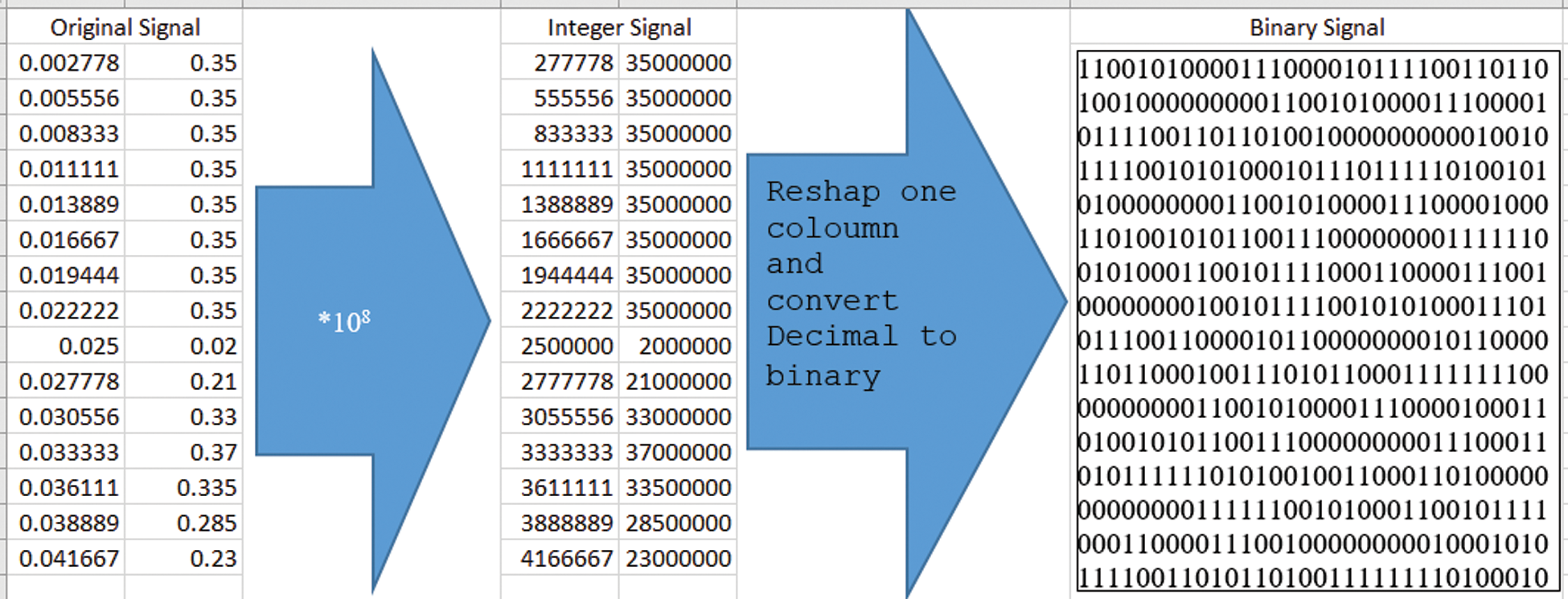Select cell containing 0.002778
Viewport: 1568px width, 599px height.
(68, 63)
